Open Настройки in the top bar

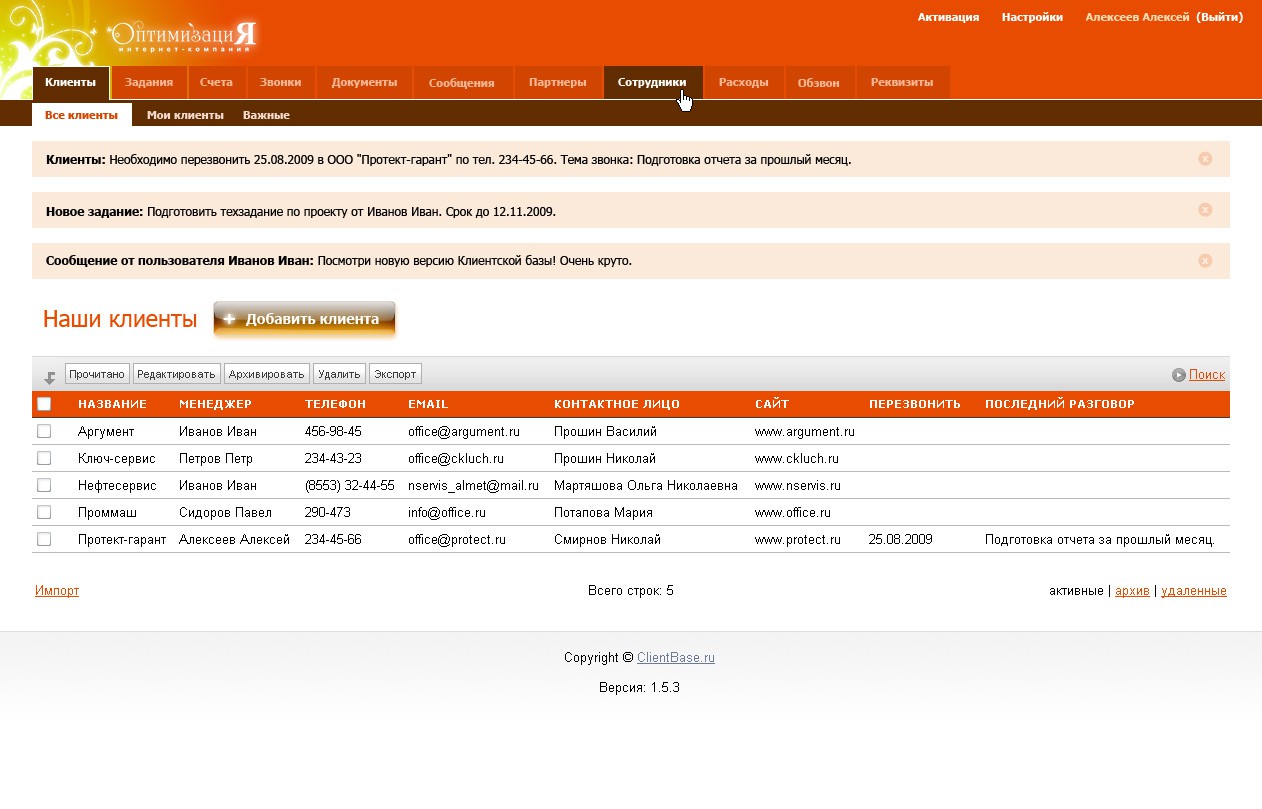coord(1032,17)
